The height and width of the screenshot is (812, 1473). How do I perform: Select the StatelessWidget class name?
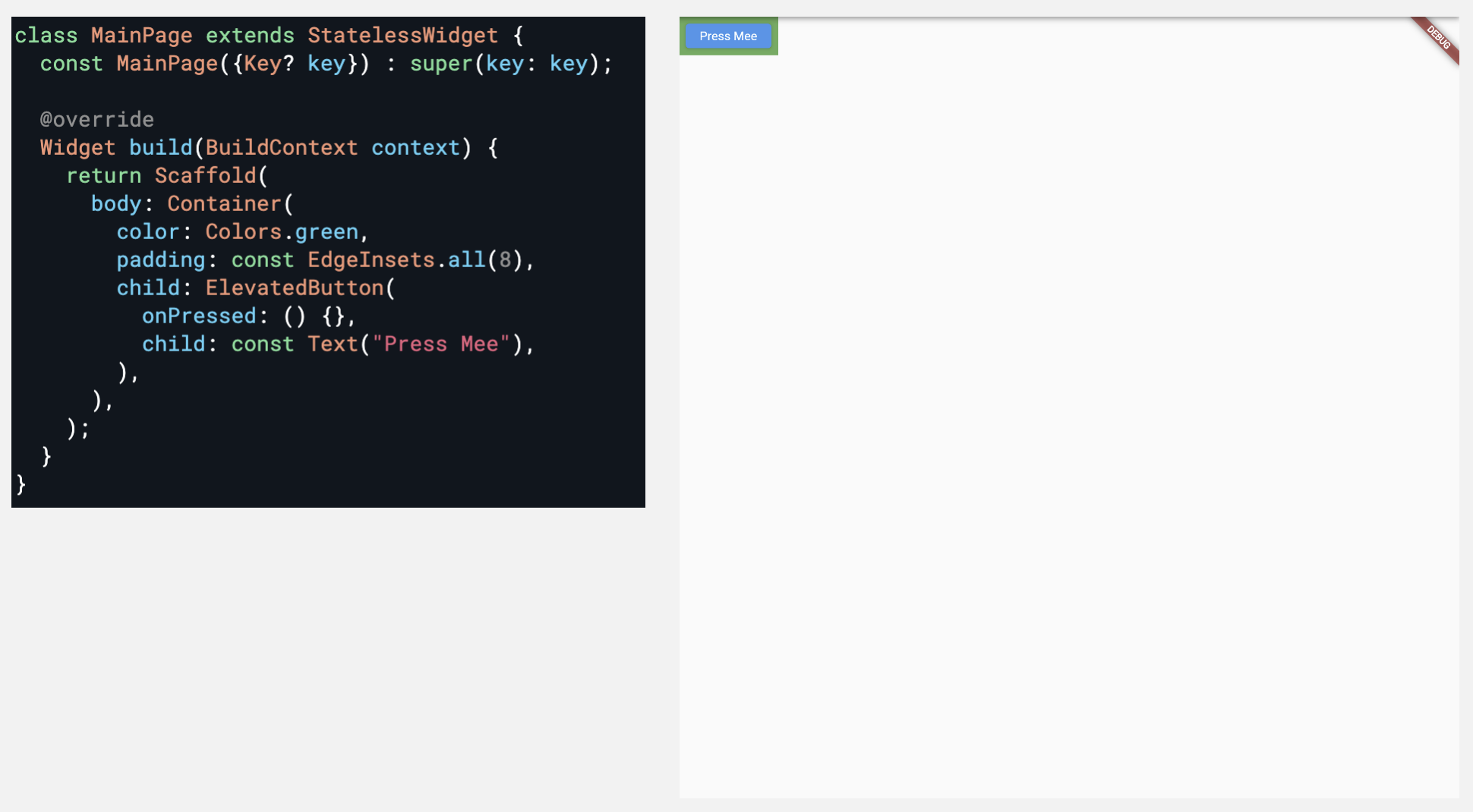[402, 36]
